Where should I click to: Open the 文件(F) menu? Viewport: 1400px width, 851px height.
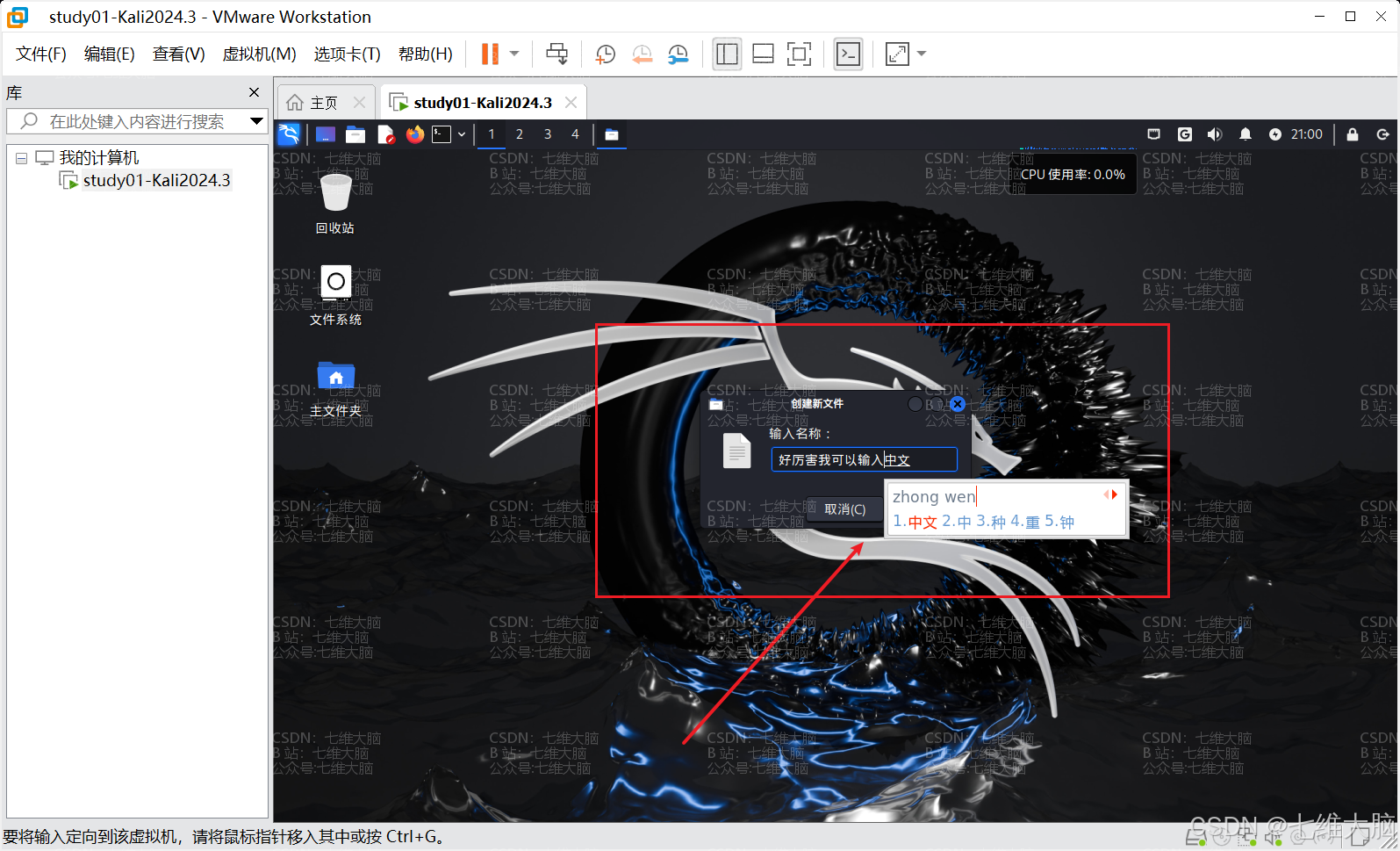point(41,54)
